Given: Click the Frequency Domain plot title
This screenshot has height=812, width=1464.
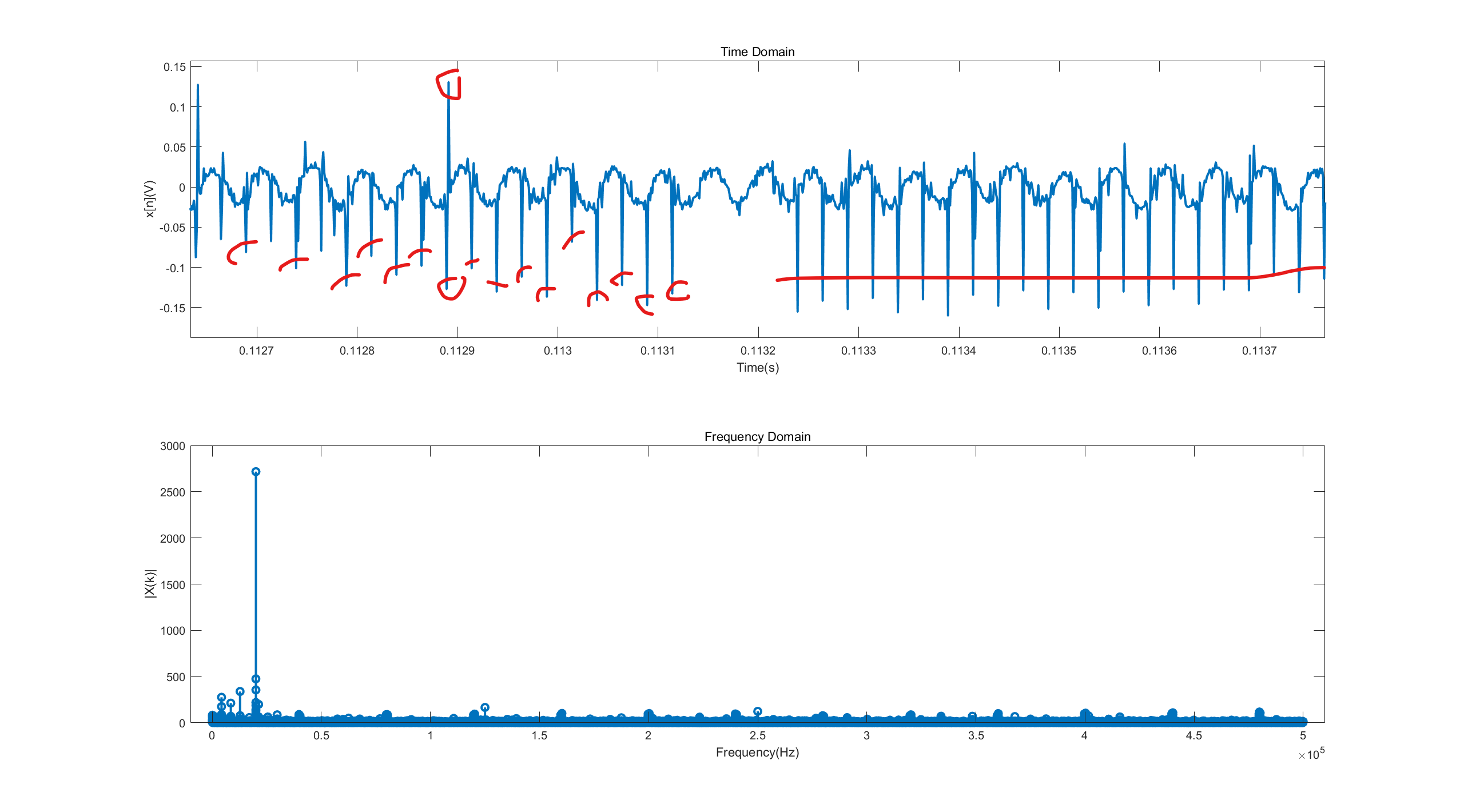Looking at the screenshot, I should 758,436.
